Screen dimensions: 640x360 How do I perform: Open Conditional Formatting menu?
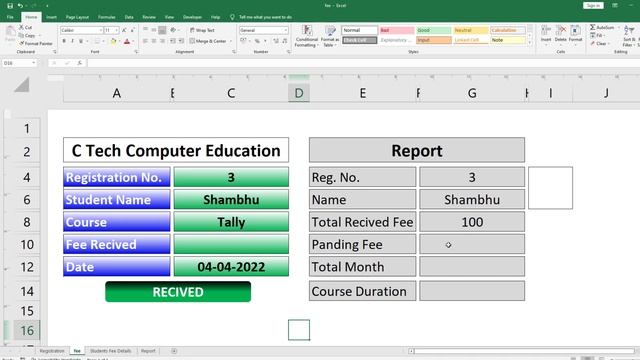pyautogui.click(x=307, y=36)
